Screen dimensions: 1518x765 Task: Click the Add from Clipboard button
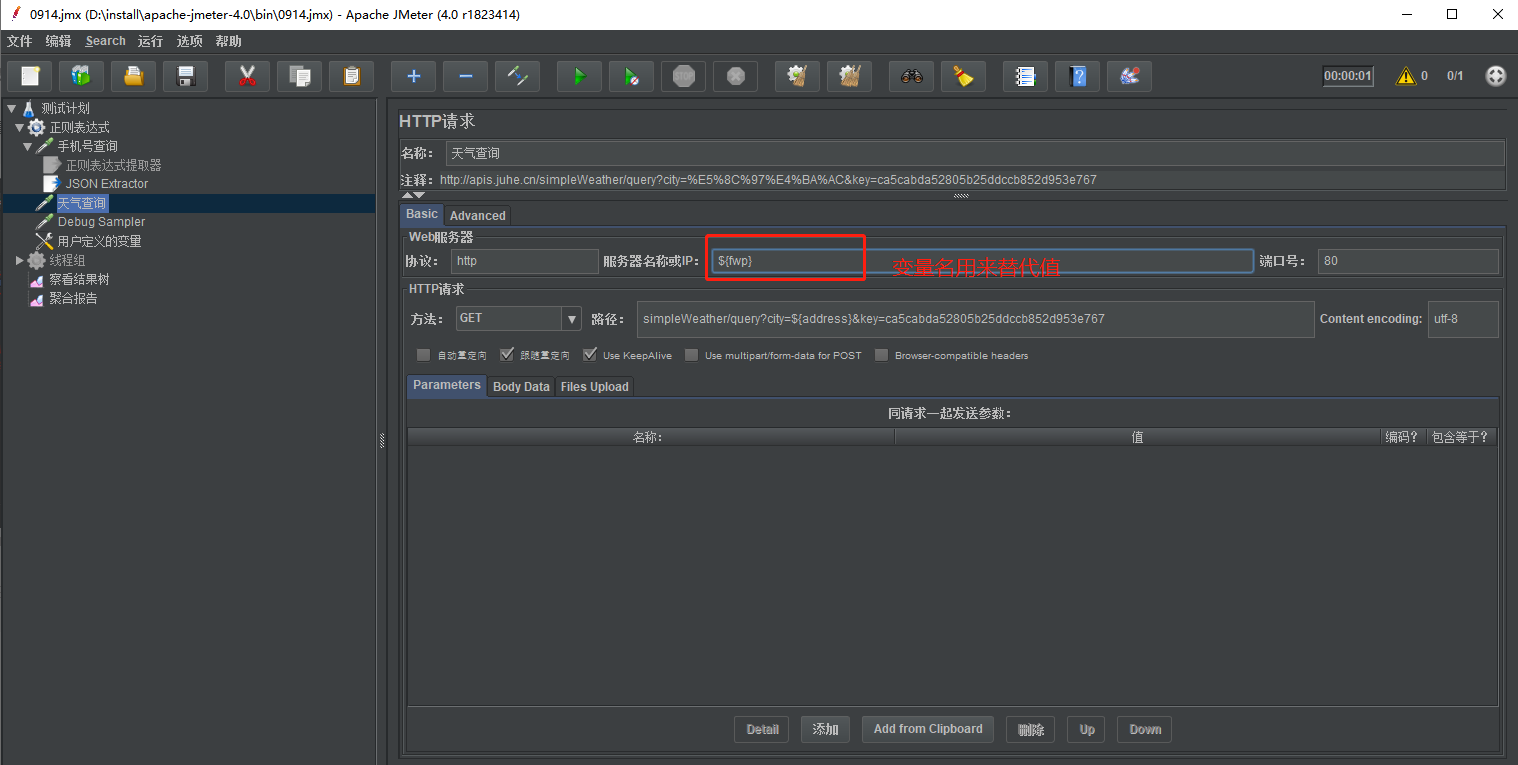coord(928,729)
